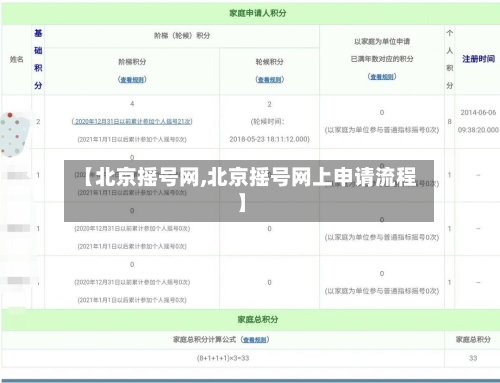Select the registration time 09:38:20.000

478,130
